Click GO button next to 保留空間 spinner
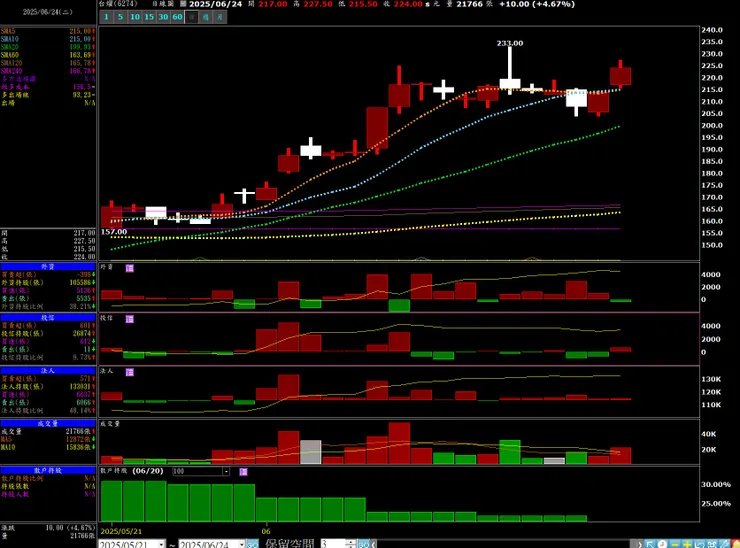 363,544
